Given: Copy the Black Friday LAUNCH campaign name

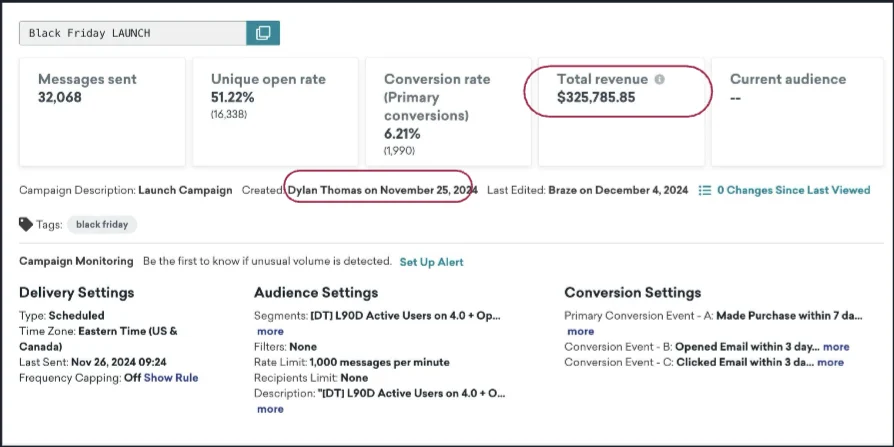Looking at the screenshot, I should [x=263, y=33].
